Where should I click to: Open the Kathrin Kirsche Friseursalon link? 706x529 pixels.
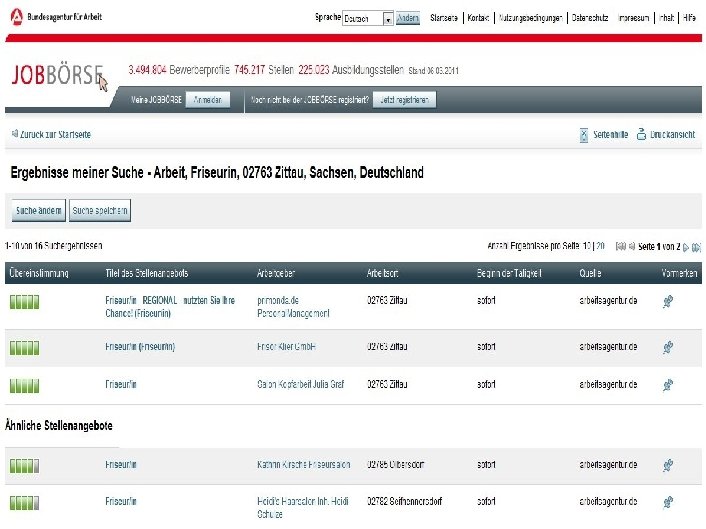pos(303,465)
